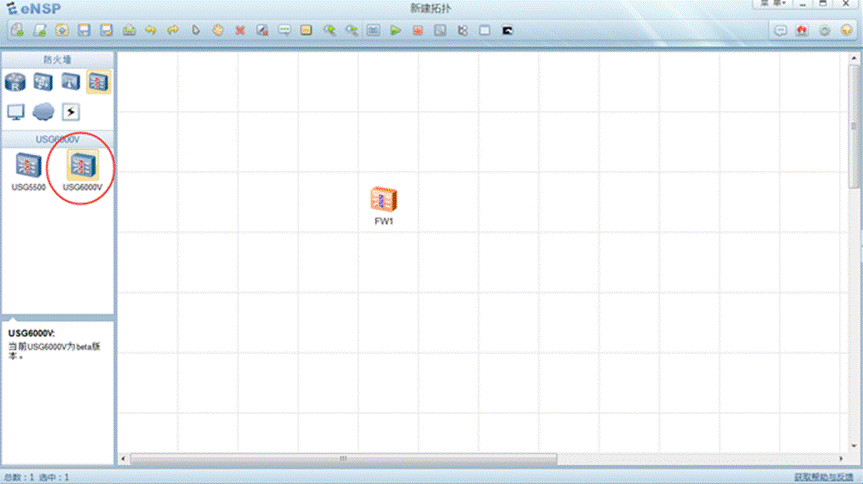Open all CLI terminal icon

tap(507, 30)
